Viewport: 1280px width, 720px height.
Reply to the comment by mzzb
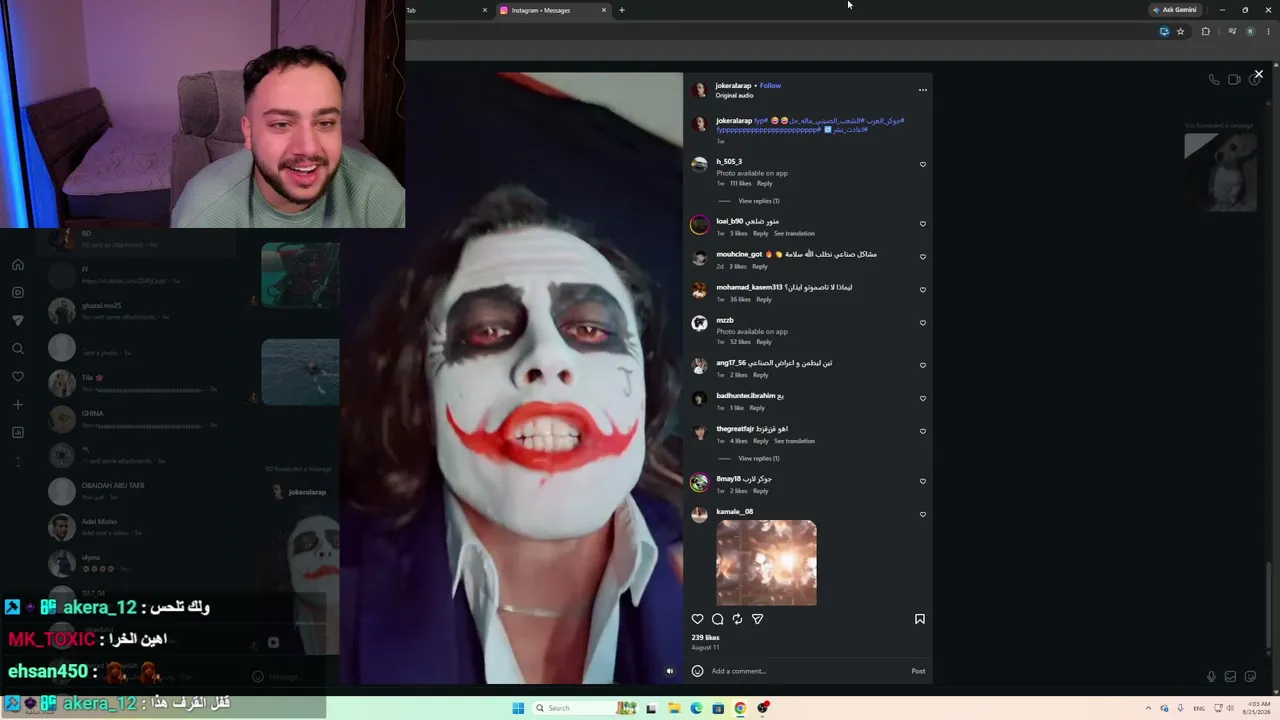(x=764, y=342)
